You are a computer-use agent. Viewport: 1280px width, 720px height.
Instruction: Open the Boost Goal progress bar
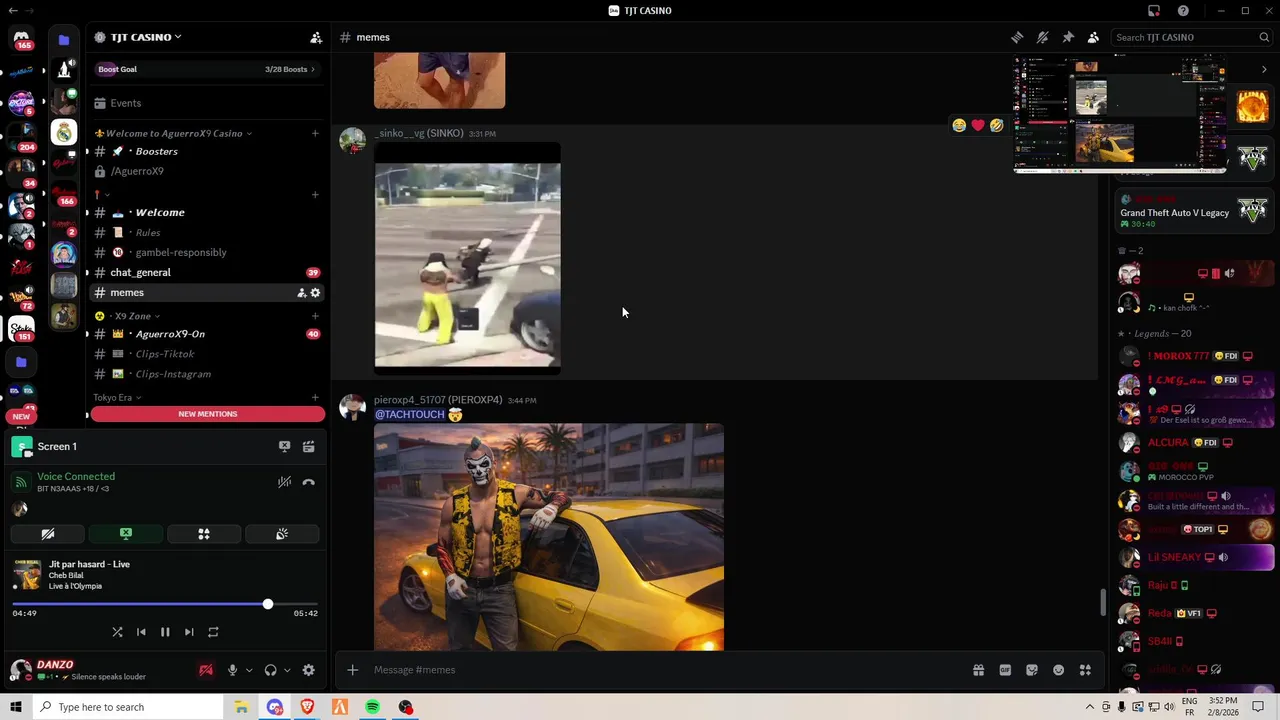pyautogui.click(x=207, y=69)
